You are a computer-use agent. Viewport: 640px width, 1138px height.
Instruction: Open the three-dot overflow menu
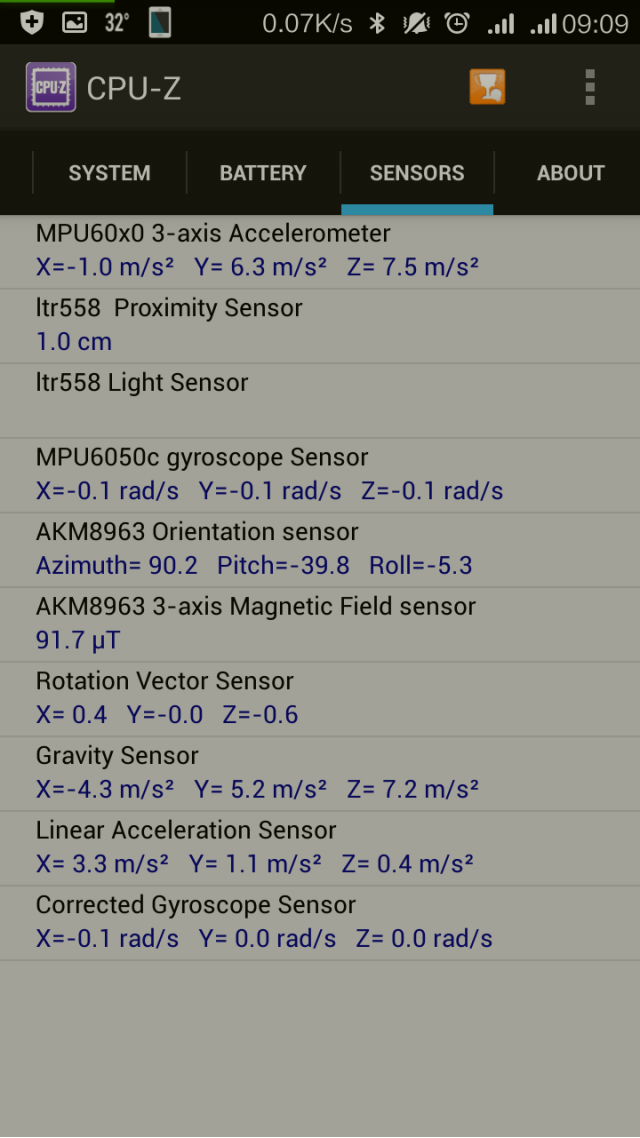coord(590,87)
